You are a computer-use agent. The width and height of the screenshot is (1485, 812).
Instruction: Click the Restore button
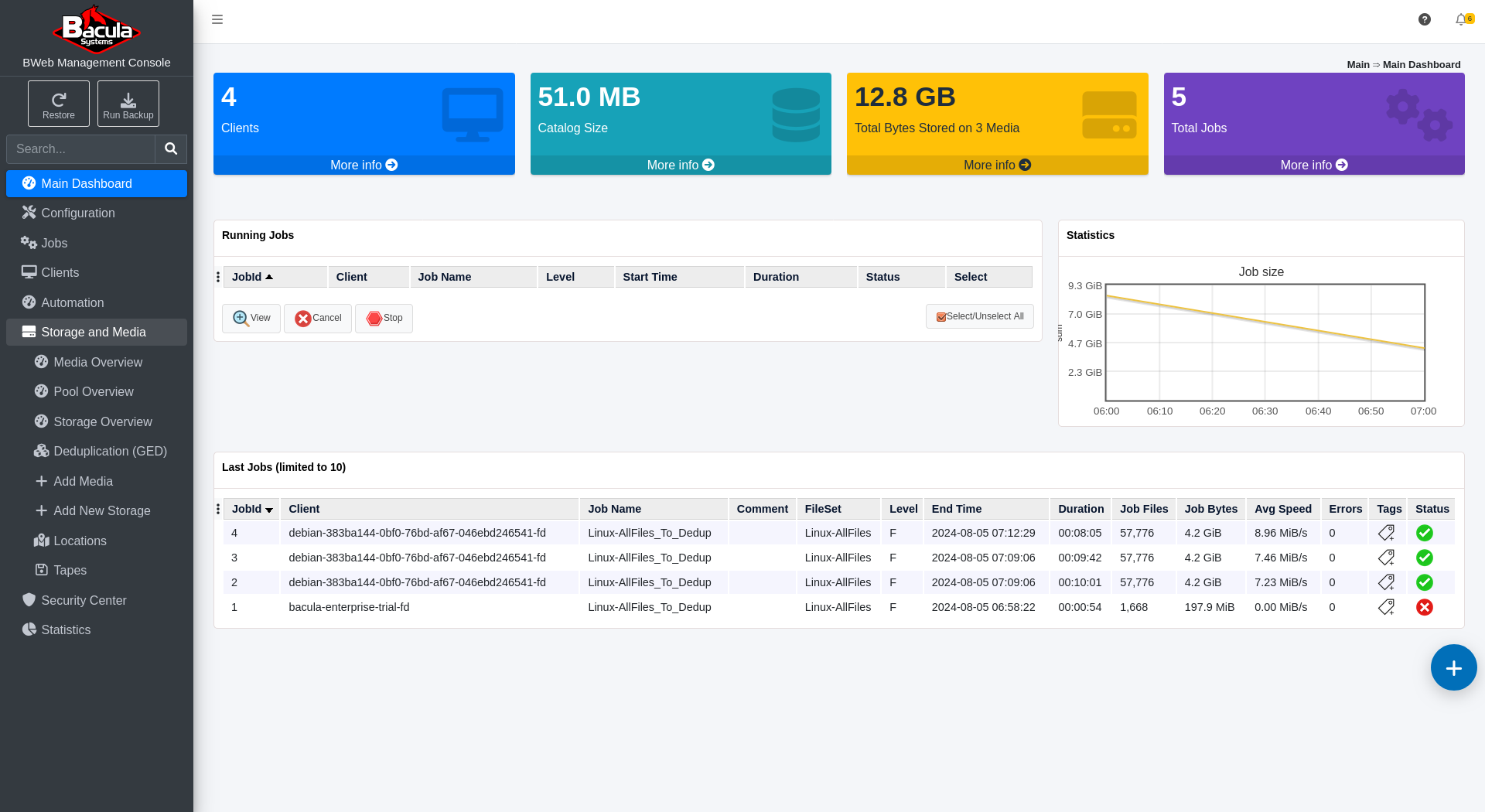tap(59, 104)
